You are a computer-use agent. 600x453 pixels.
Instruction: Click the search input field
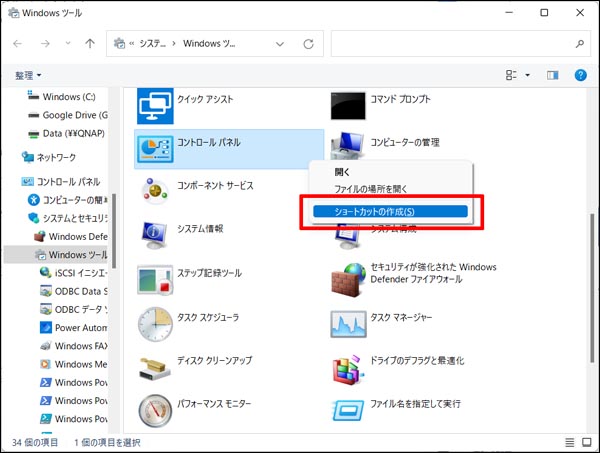click(x=450, y=44)
